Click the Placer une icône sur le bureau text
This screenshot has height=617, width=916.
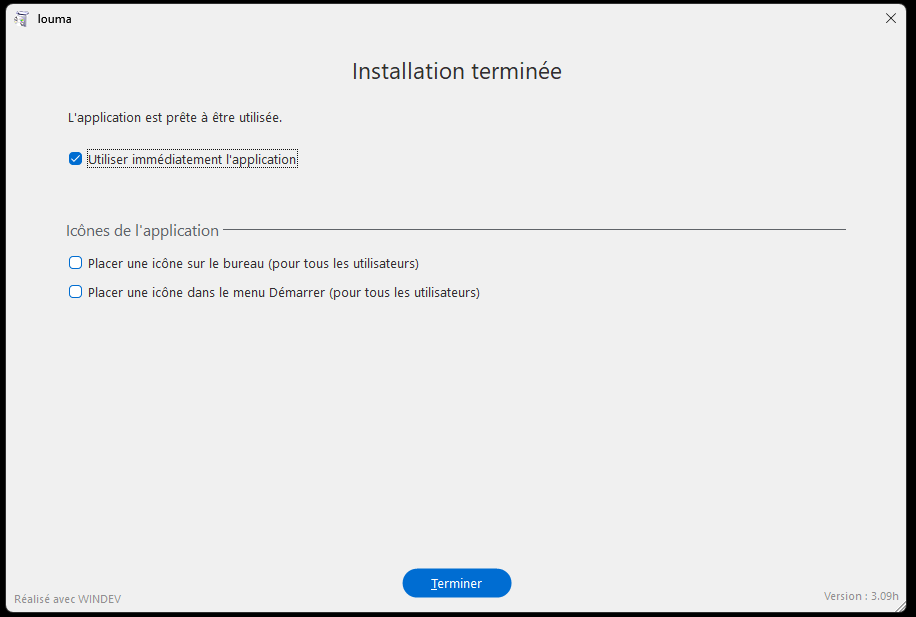tap(176, 264)
